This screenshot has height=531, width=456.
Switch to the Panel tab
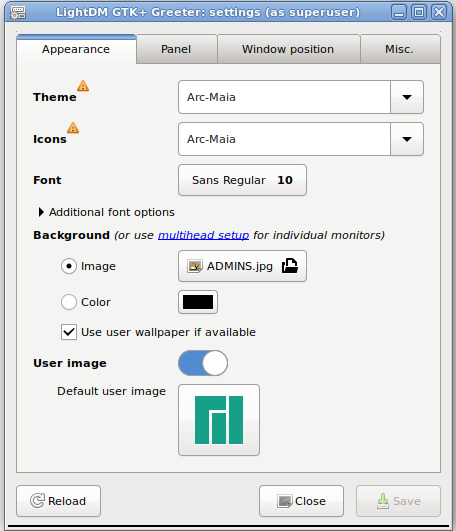coord(176,49)
